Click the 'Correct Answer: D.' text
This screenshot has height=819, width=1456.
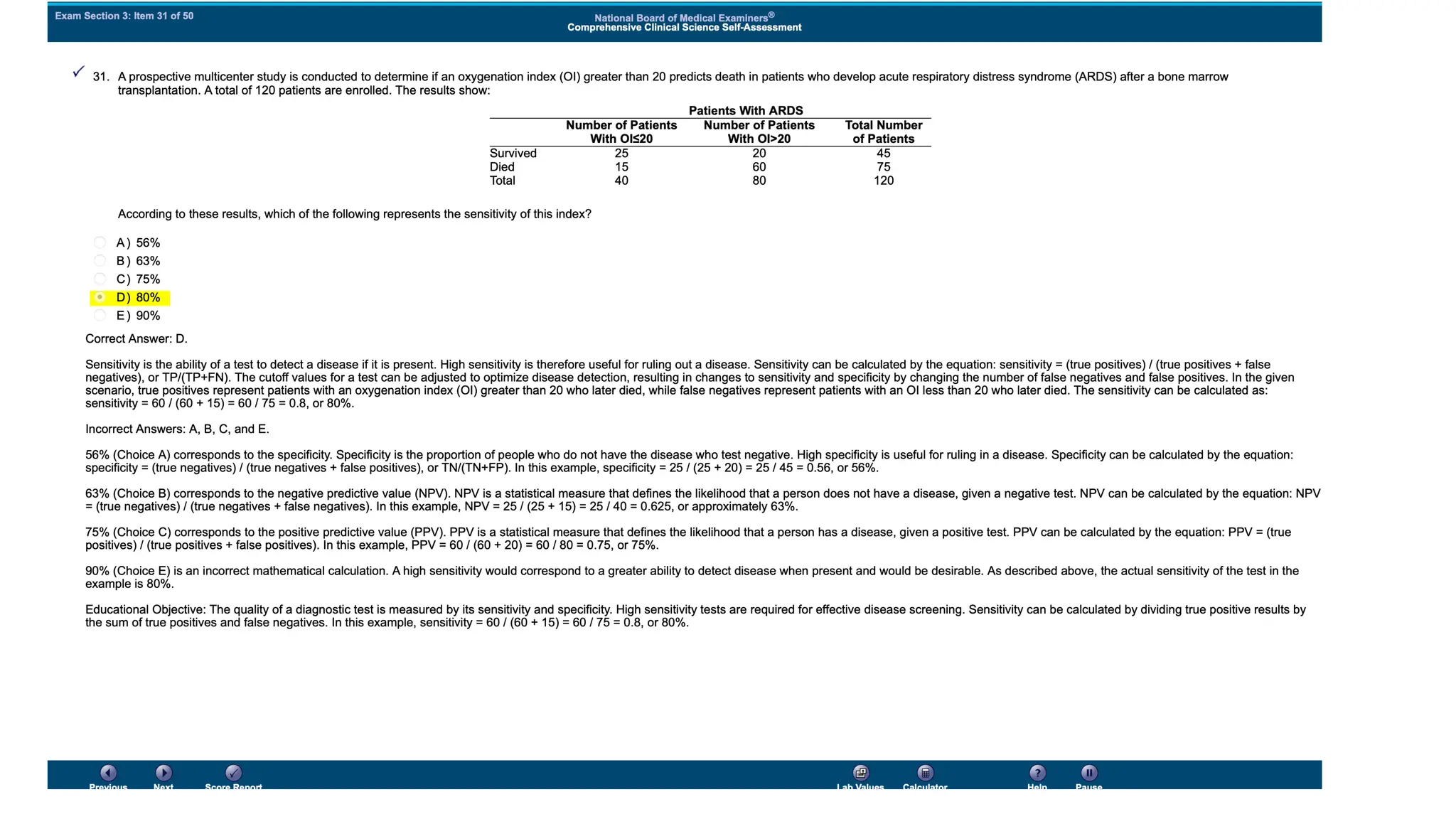(136, 339)
